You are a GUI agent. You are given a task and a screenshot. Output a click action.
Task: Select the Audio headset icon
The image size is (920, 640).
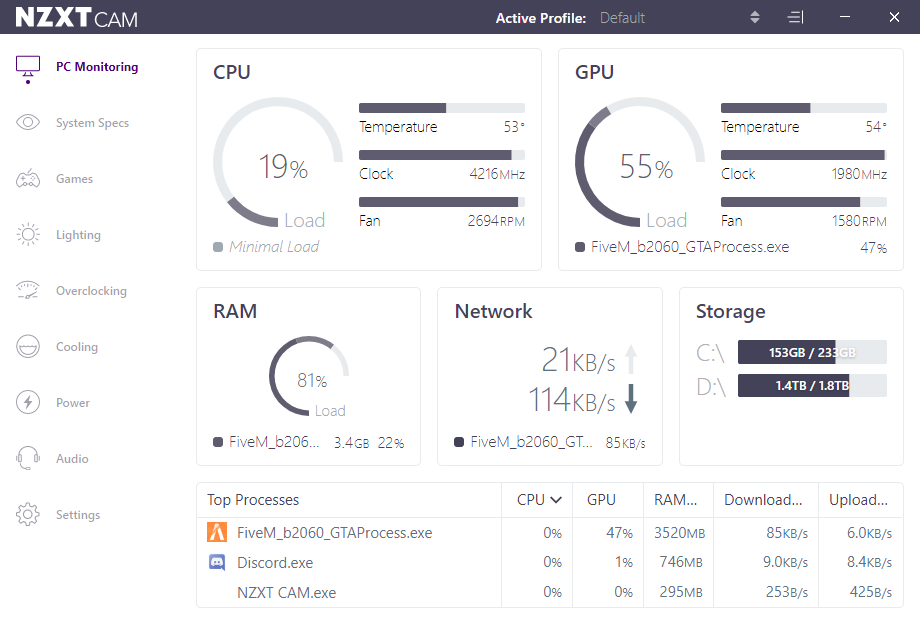click(x=28, y=459)
